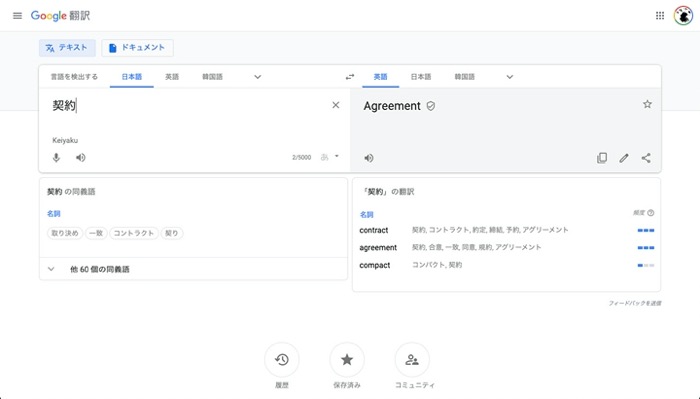700x399 pixels.
Task: Click the 契り synonym chip
Action: pyautogui.click(x=172, y=233)
